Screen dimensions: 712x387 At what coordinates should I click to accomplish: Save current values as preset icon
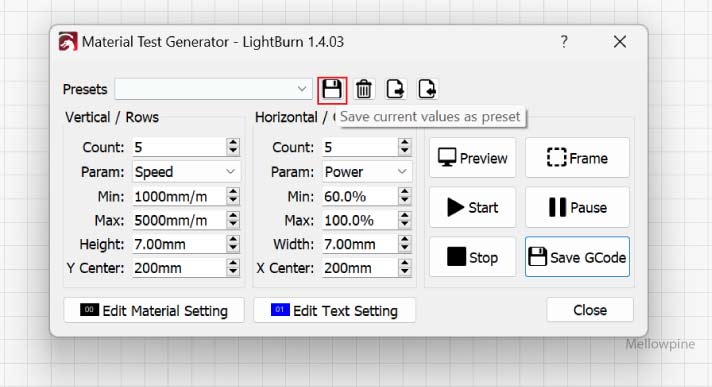332,89
